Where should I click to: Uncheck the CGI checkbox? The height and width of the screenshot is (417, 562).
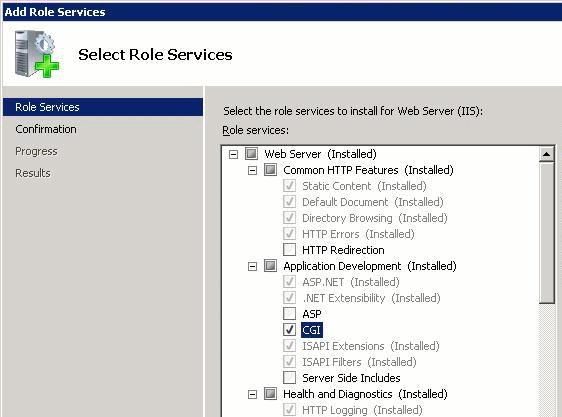pos(289,330)
